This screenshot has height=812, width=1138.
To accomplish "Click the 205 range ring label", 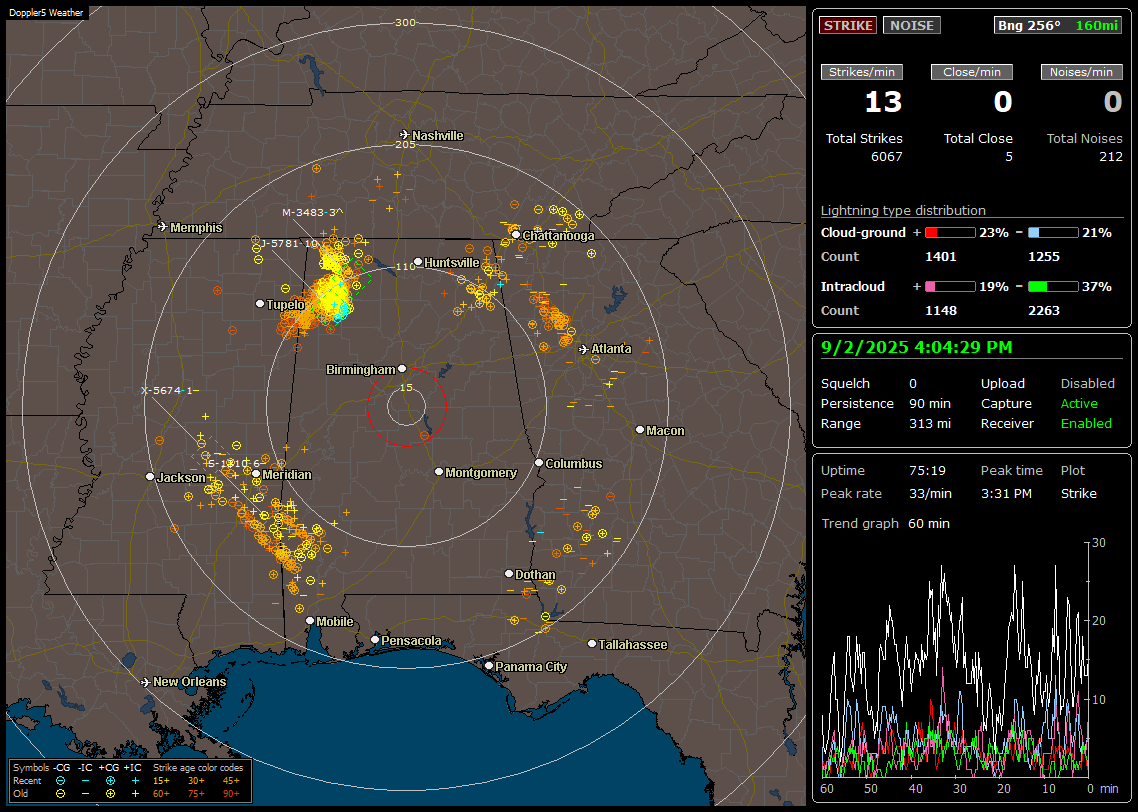I will click(x=406, y=144).
